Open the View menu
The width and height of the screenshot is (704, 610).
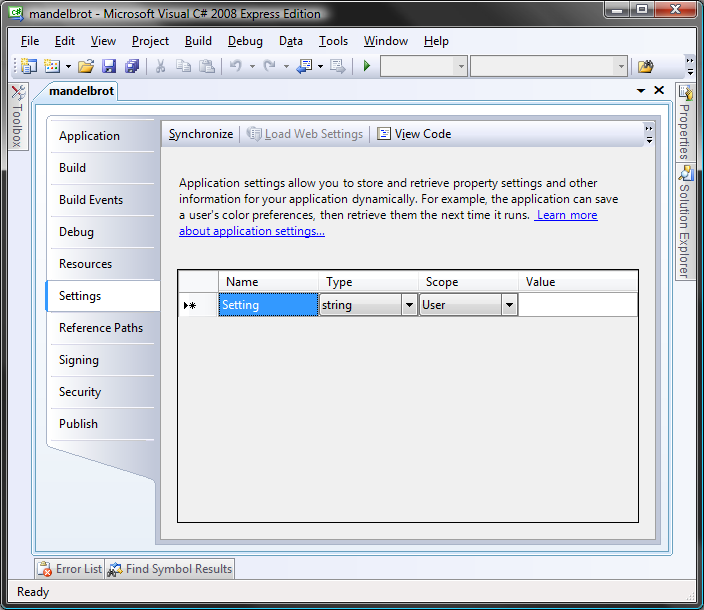pyautogui.click(x=103, y=41)
